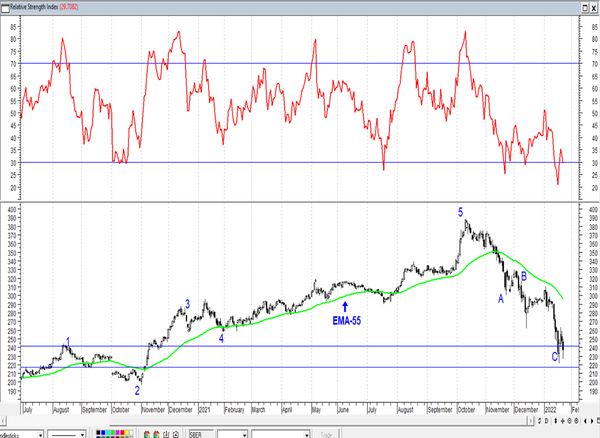Select the wave 5 peak label
The width and height of the screenshot is (600, 438).
click(x=460, y=212)
